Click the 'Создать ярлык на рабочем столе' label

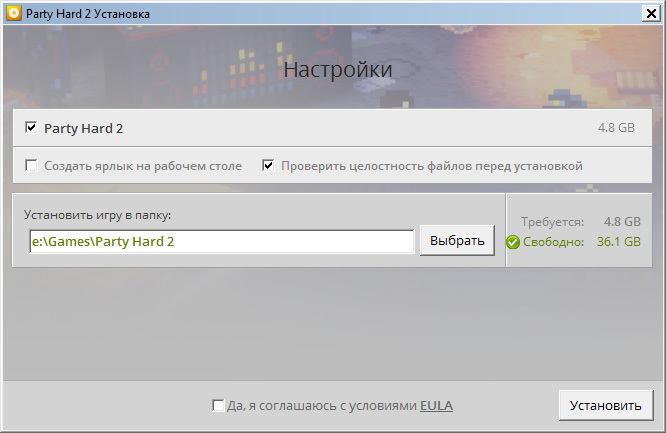[143, 166]
